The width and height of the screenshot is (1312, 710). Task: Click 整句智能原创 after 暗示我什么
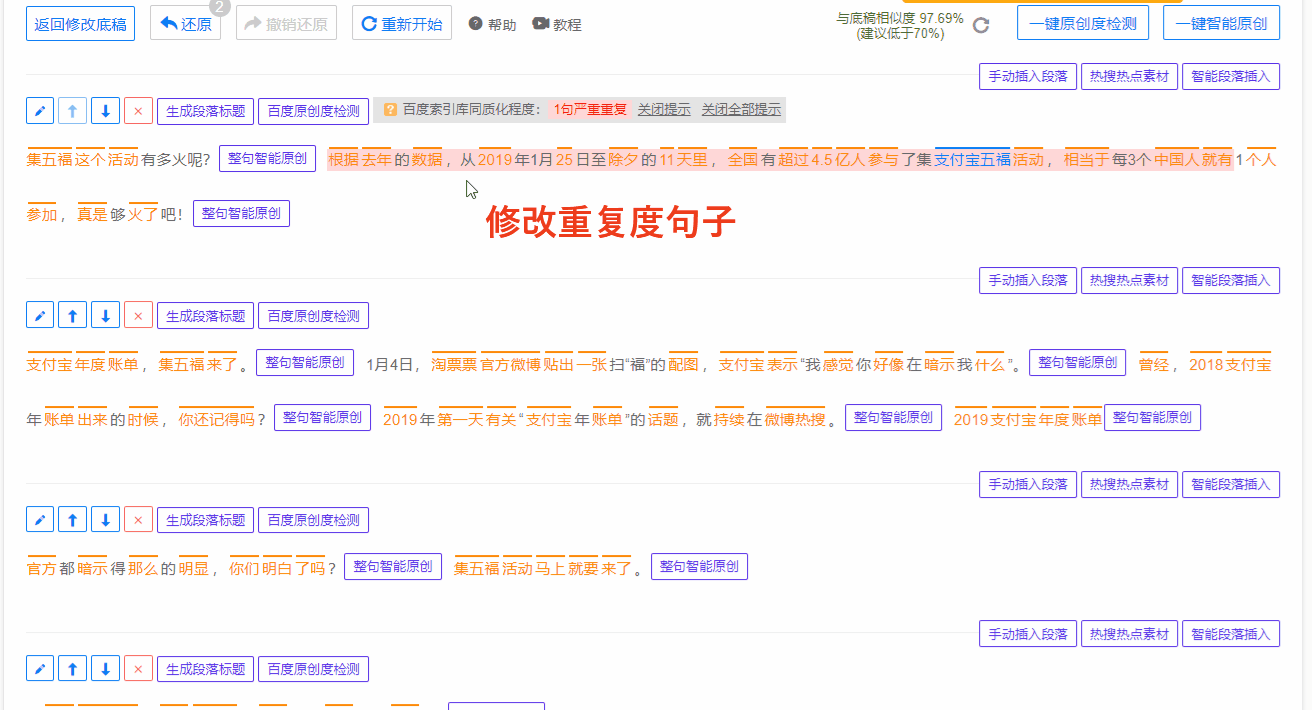[x=1078, y=362]
